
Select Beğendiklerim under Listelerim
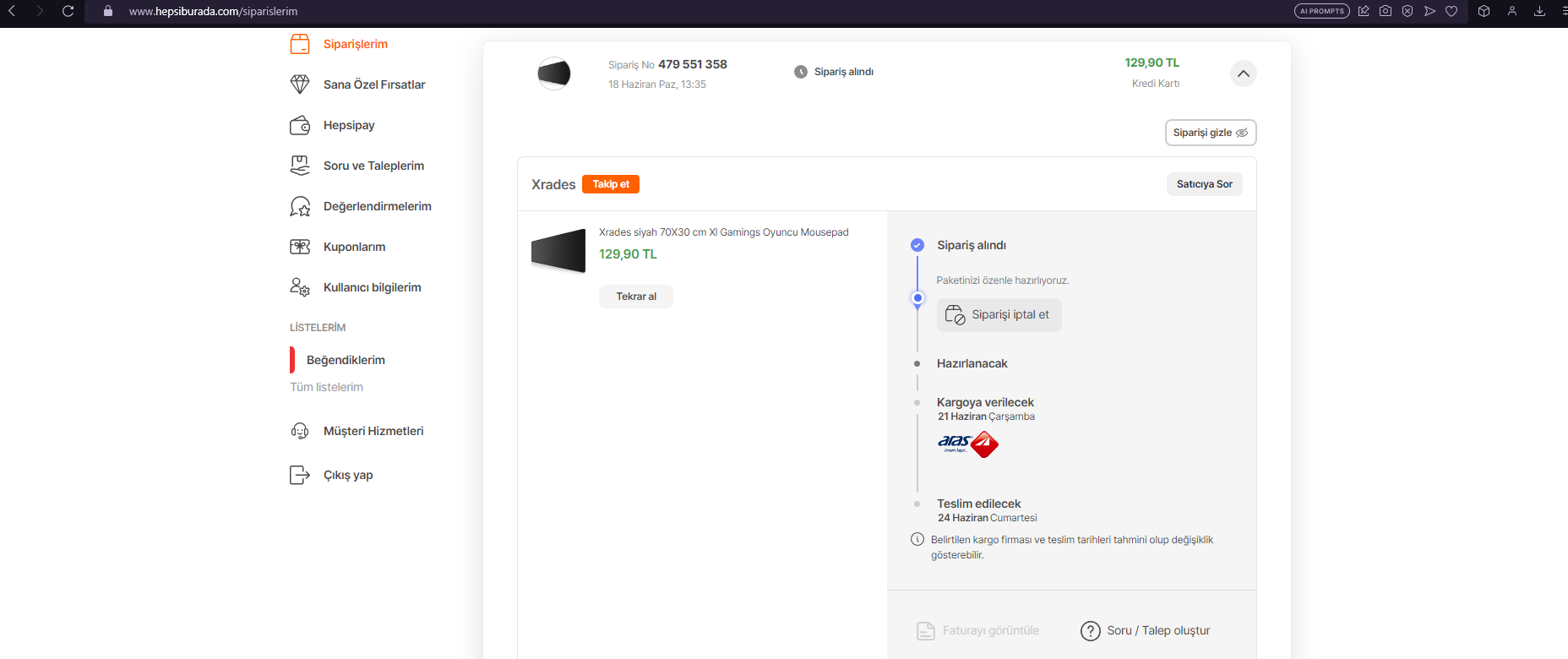[346, 360]
